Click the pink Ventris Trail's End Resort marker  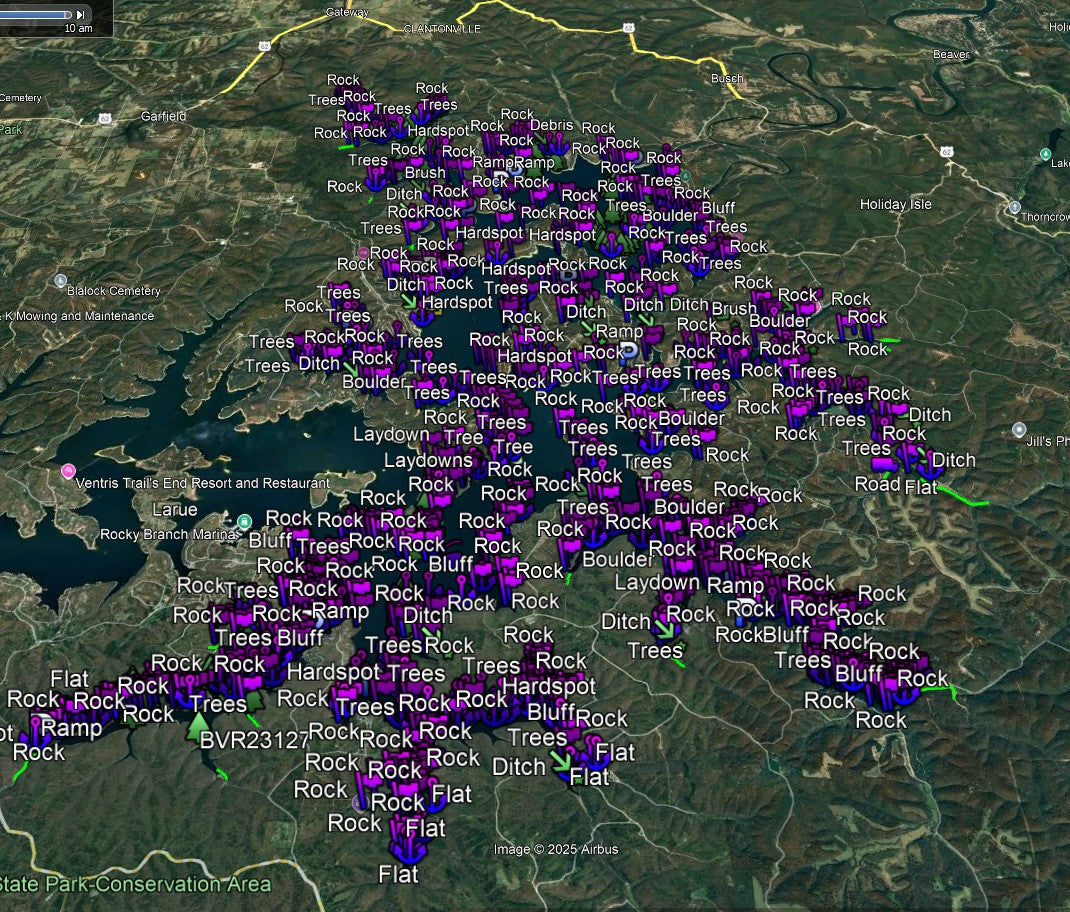68,471
